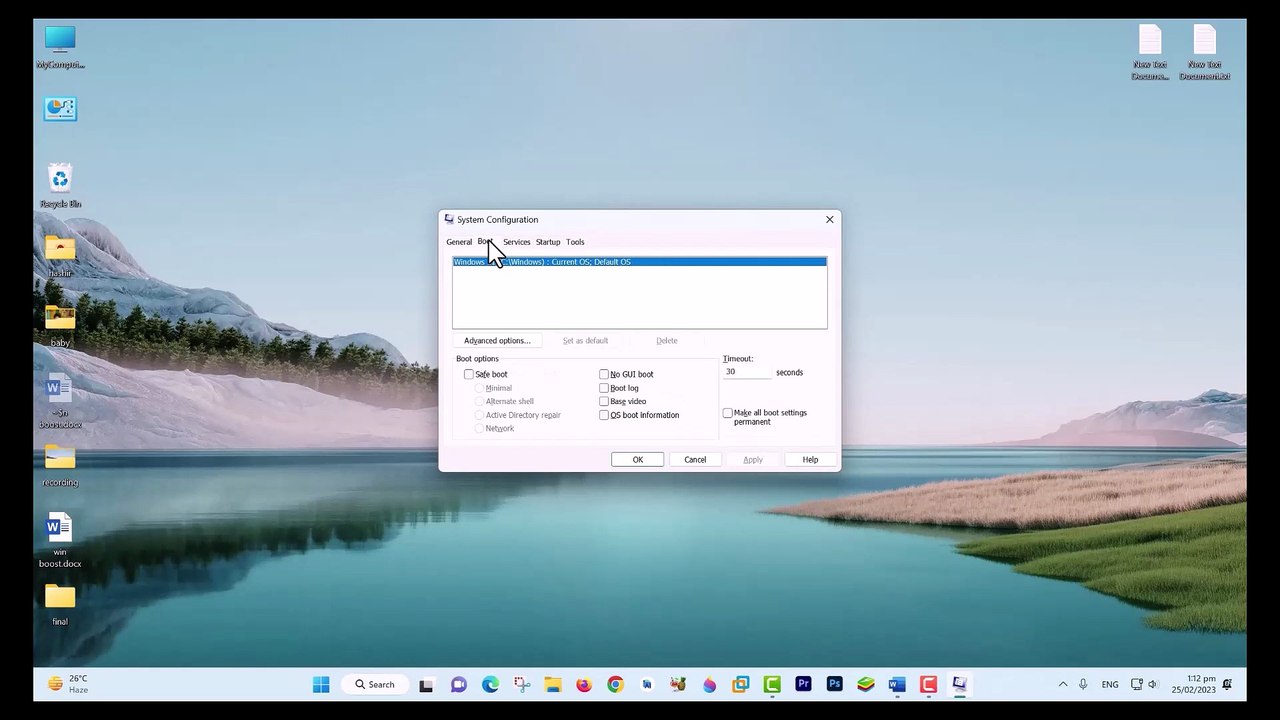Open File Explorer from the taskbar
Screen dimensions: 1280x720
click(553, 685)
